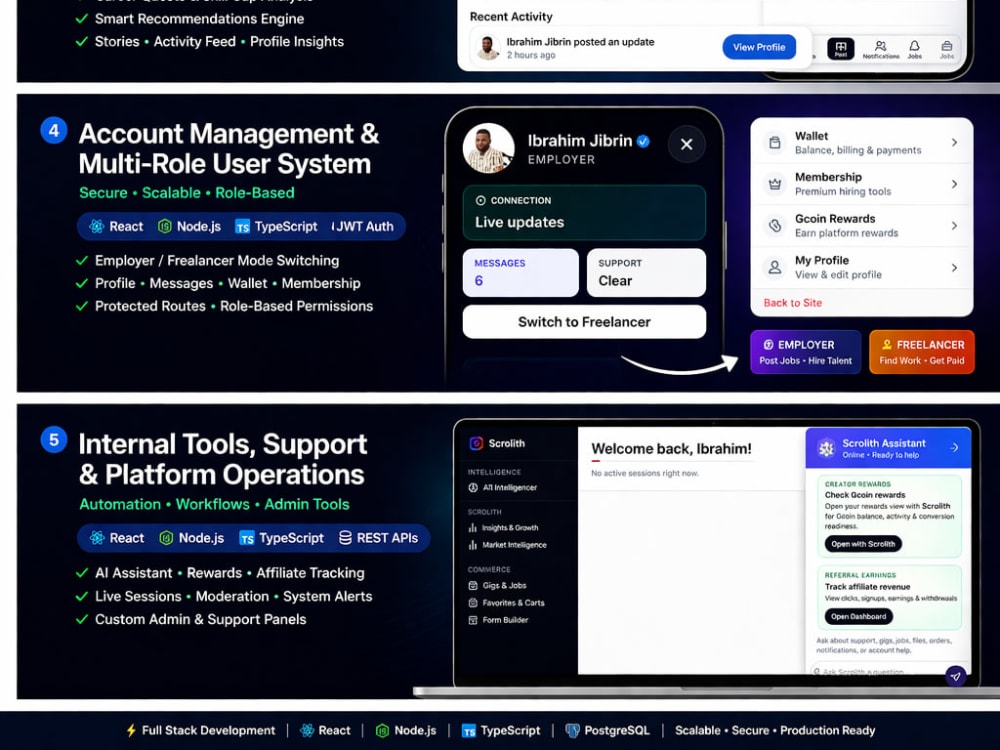1000x750 pixels.
Task: Click the footer PostgreSQL elephant icon
Action: [573, 731]
